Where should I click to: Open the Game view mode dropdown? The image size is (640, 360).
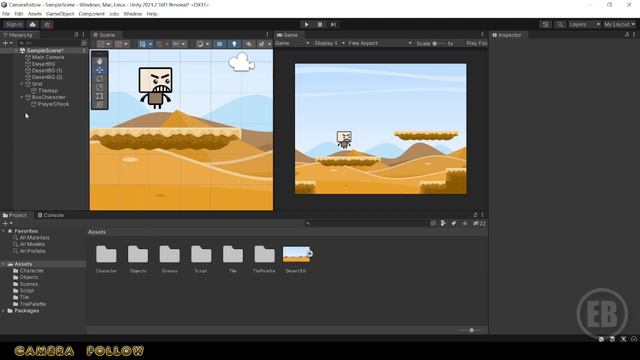point(292,43)
